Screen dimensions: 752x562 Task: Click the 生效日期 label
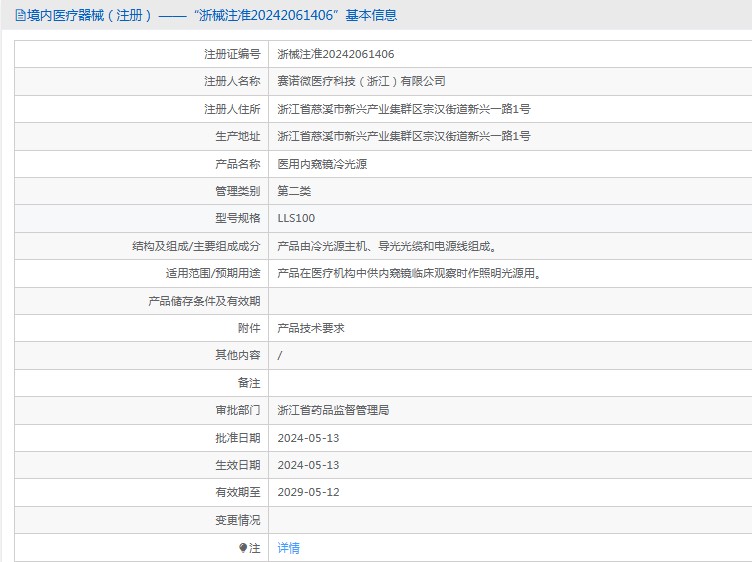tap(238, 465)
